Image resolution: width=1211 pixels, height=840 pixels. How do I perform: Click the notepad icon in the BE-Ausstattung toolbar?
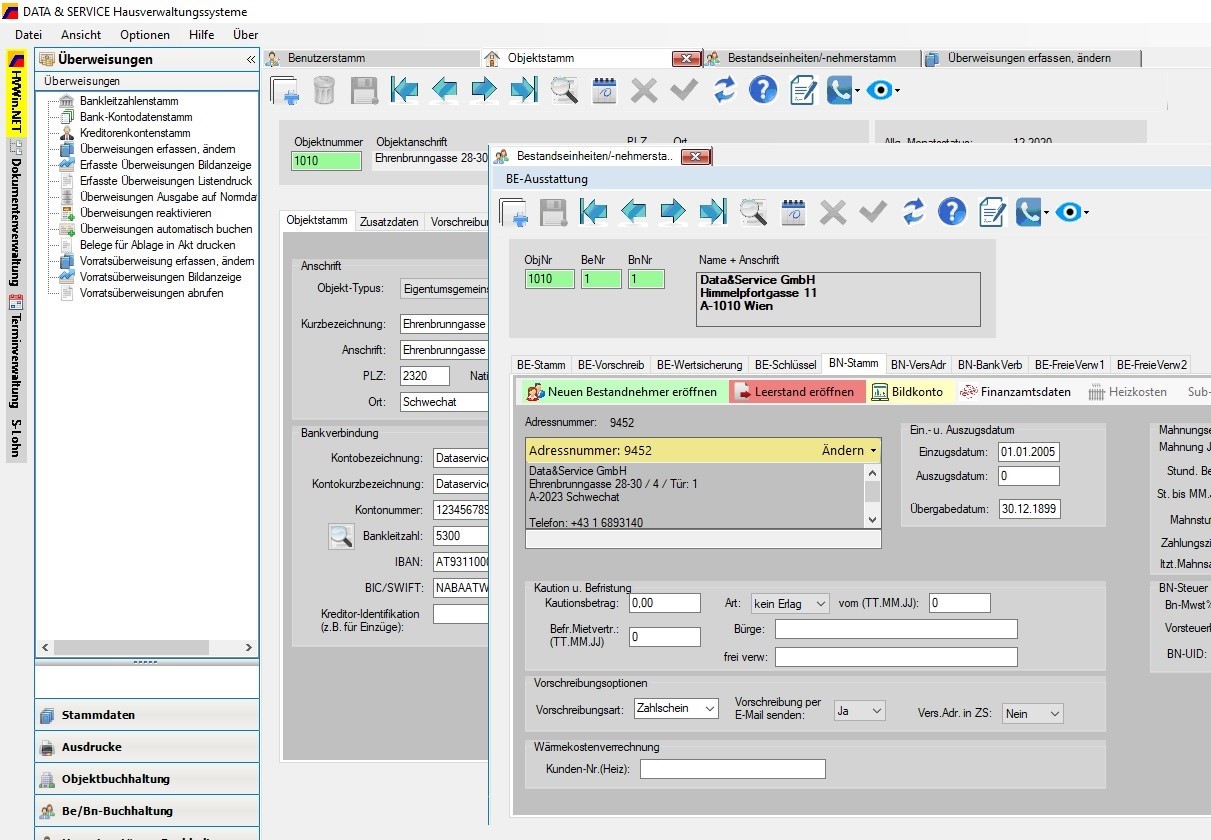coord(992,211)
